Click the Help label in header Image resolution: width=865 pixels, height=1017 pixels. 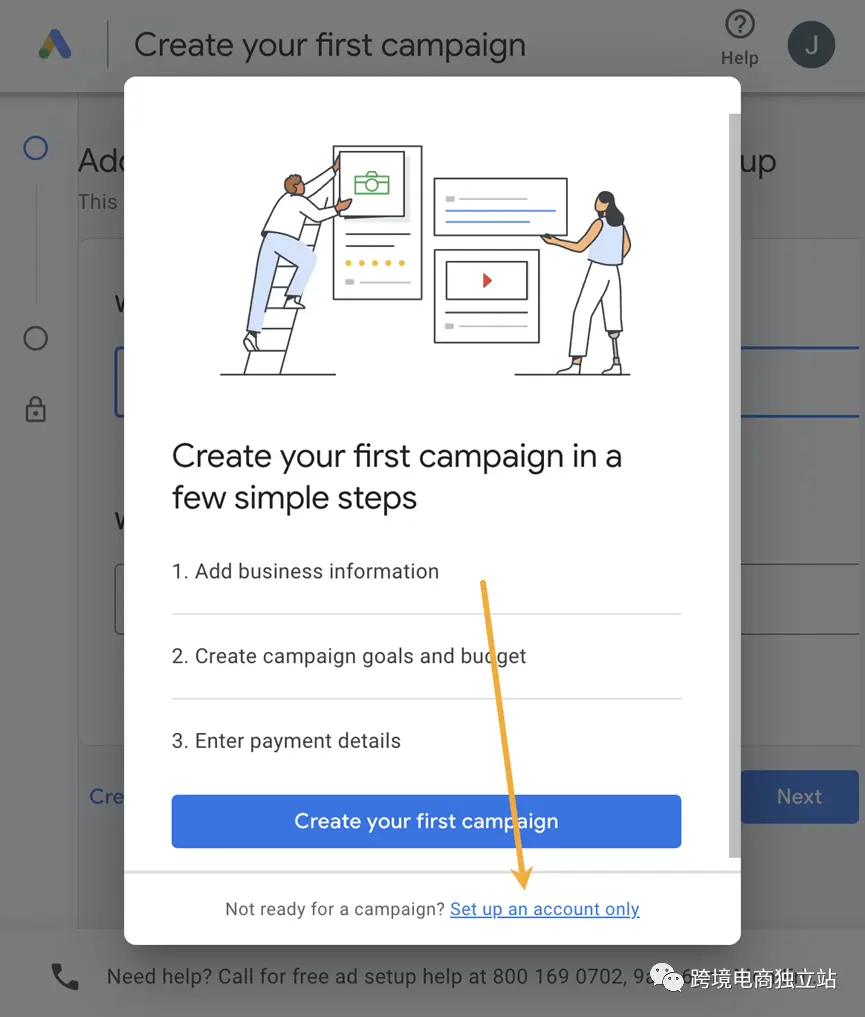click(739, 58)
